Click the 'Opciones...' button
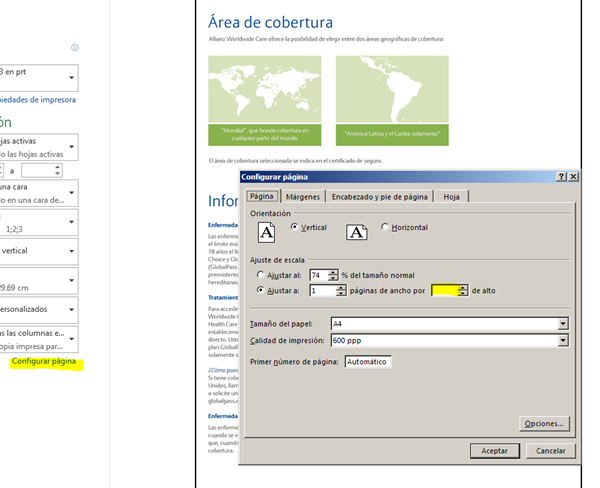This screenshot has height=488, width=600. pyautogui.click(x=545, y=424)
